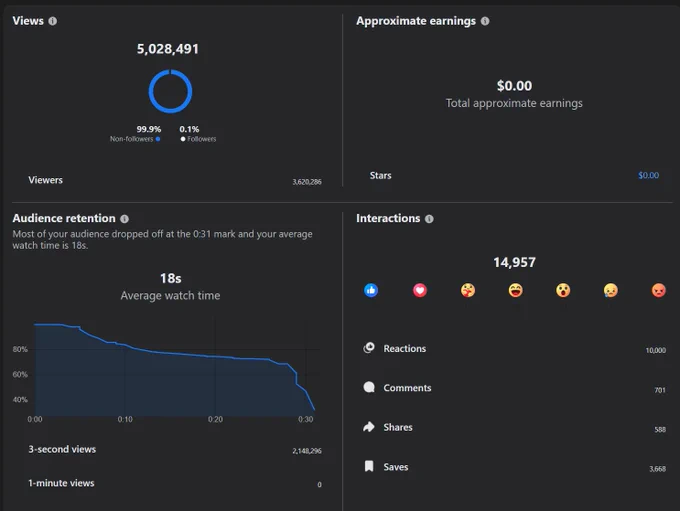The width and height of the screenshot is (680, 511).
Task: Click the $0.00 total earnings amount
Action: coord(514,86)
